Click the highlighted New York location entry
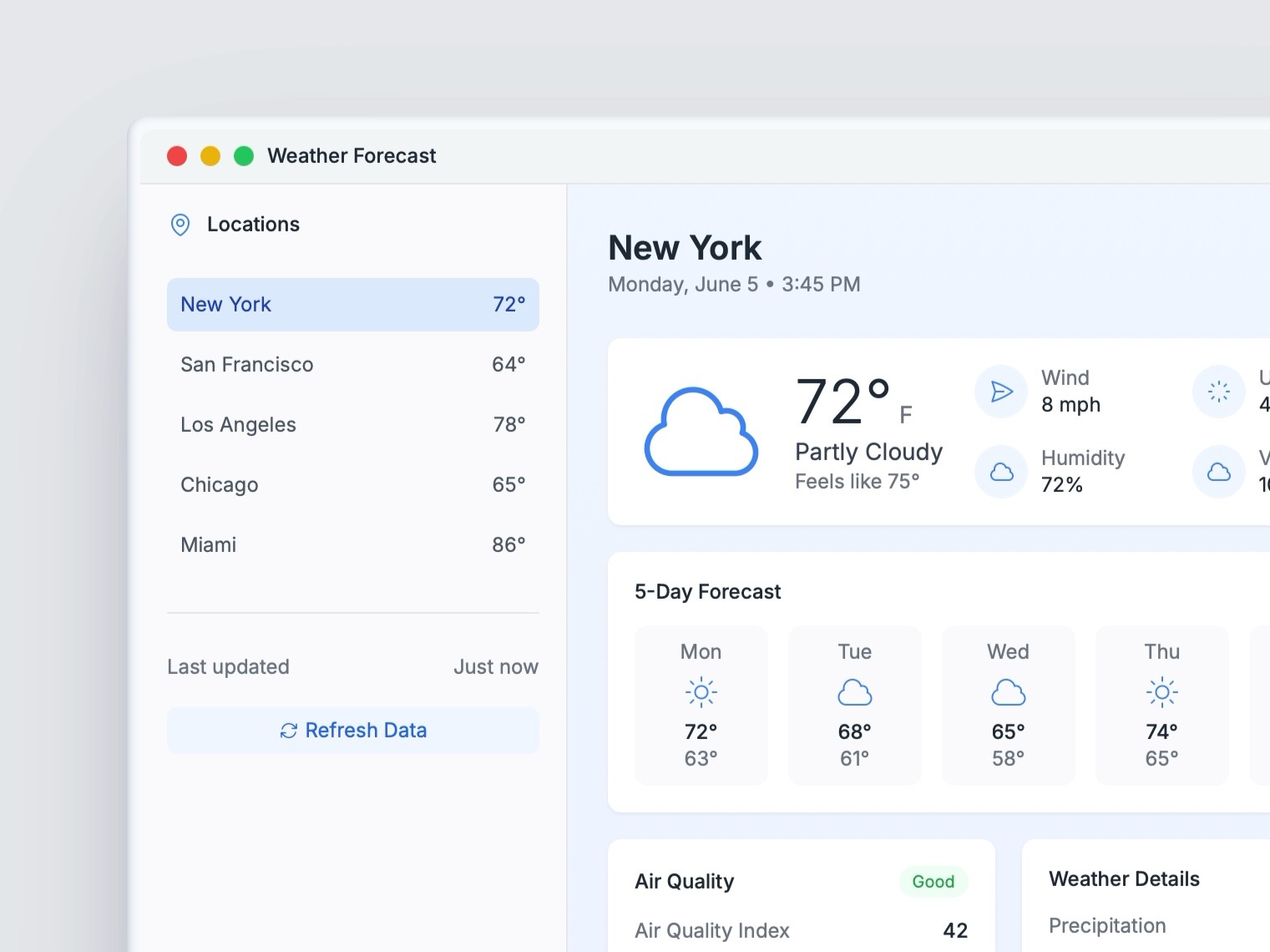Screen dimensions: 1270x952 point(353,304)
